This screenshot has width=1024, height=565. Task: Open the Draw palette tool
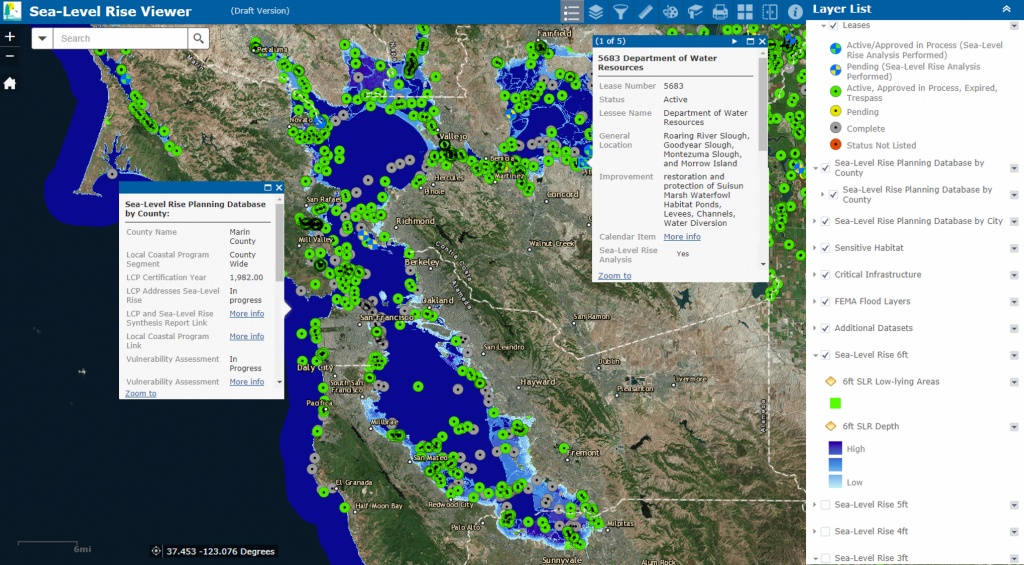670,12
